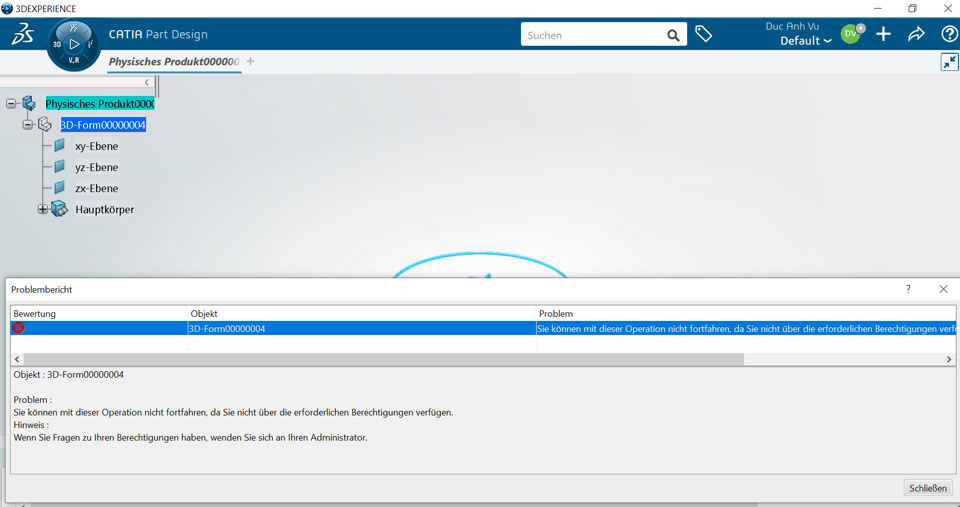Click the Share arrow icon

(916, 34)
